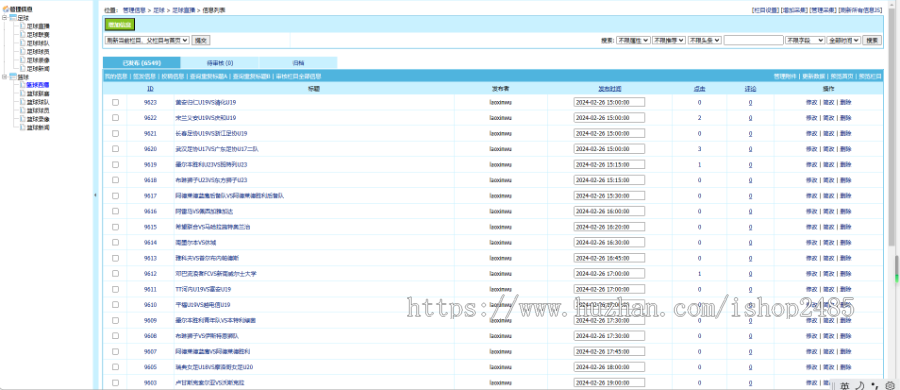Collapse the 足球 tree node
900x390 pixels.
tap(5, 18)
